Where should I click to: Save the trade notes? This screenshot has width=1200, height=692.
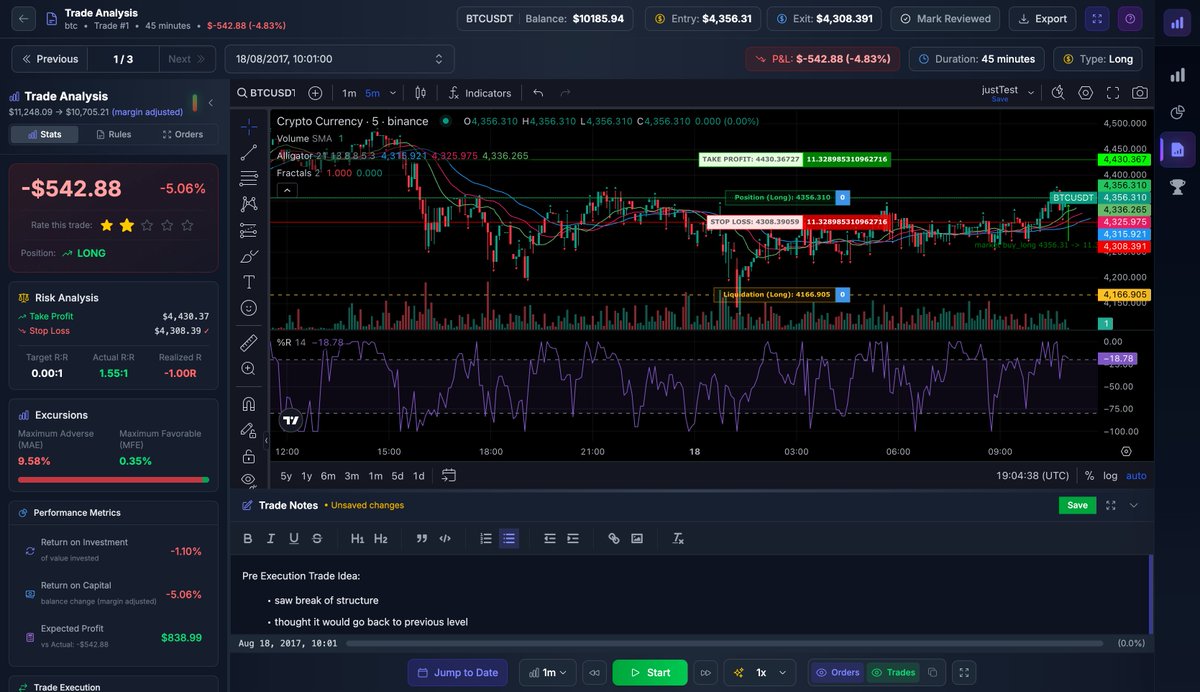[x=1077, y=505]
